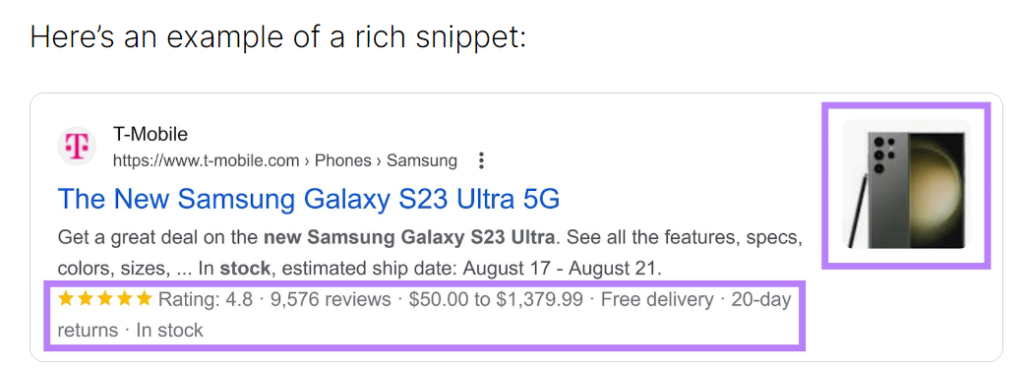Click the Rating: 4.8 text
The height and width of the screenshot is (371, 1024).
(x=205, y=300)
